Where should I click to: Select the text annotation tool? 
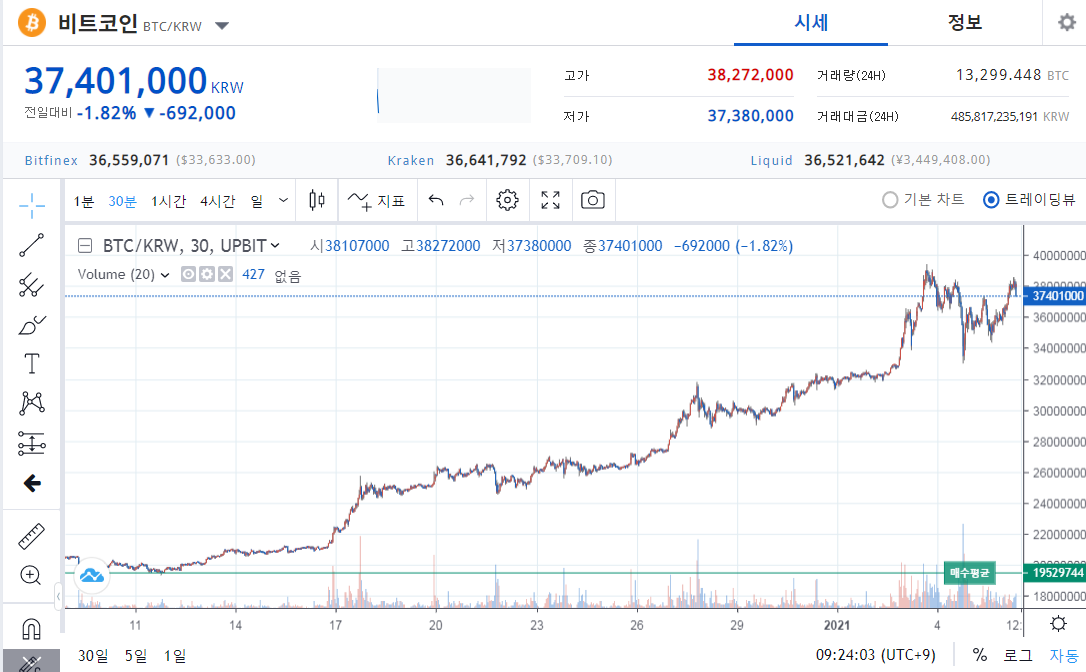click(x=31, y=364)
